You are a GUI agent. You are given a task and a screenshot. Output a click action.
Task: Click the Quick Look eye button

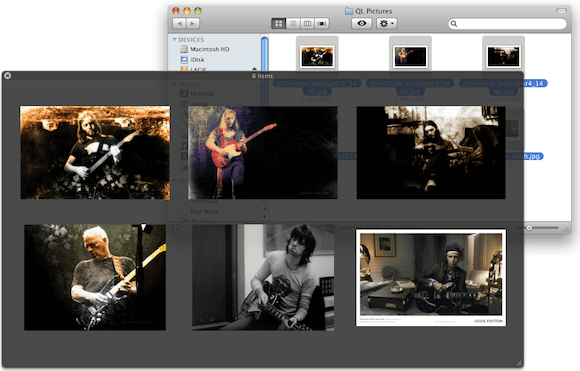click(x=362, y=24)
